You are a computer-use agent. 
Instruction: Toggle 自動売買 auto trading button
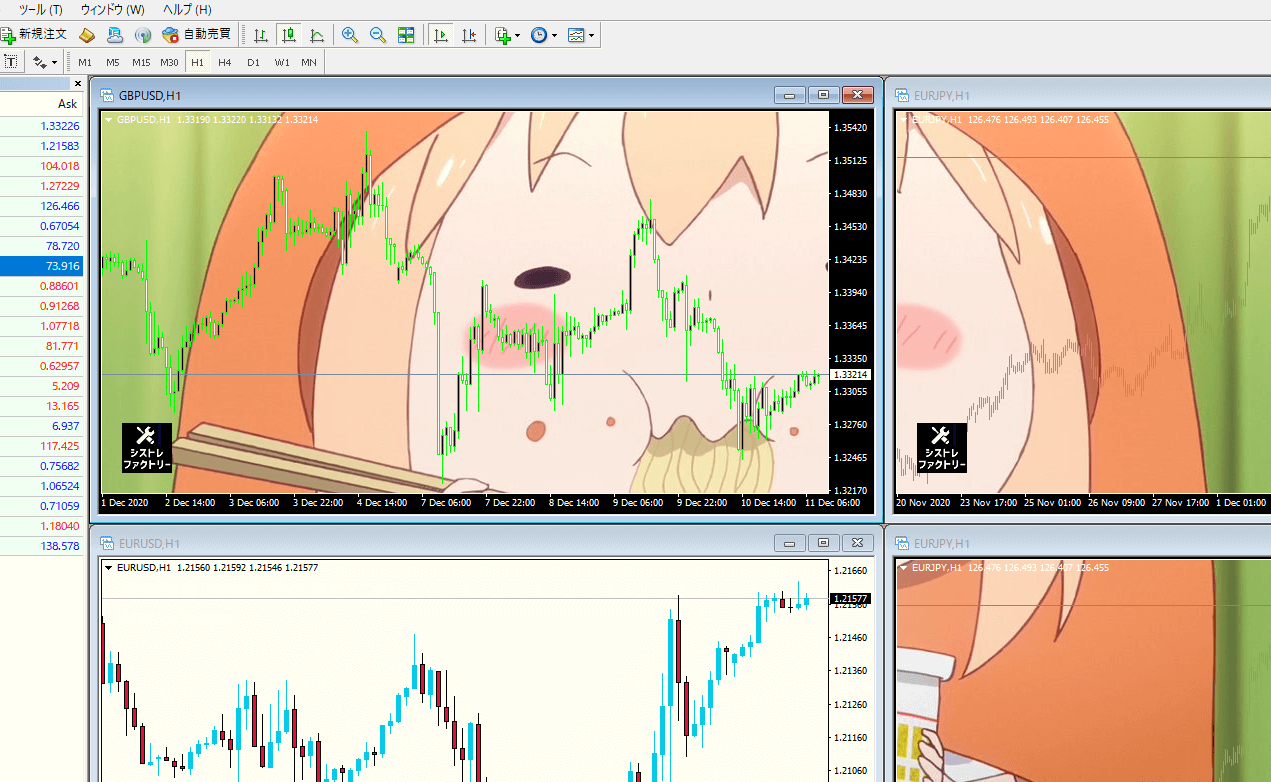[x=196, y=35]
